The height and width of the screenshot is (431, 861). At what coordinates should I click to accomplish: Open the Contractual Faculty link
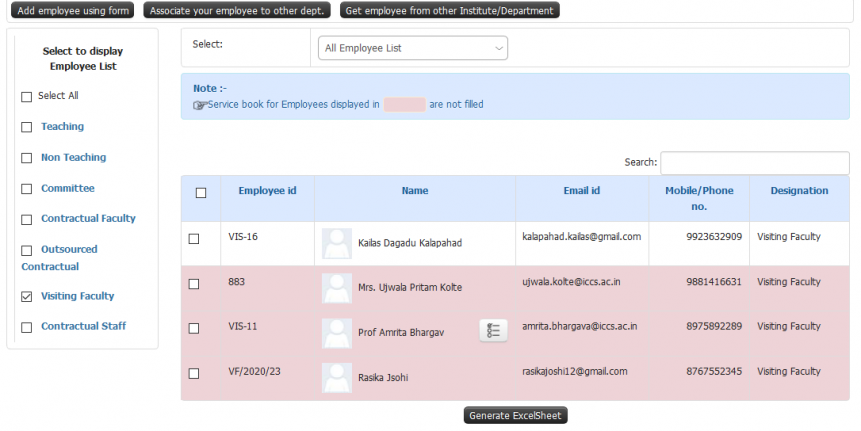point(88,218)
